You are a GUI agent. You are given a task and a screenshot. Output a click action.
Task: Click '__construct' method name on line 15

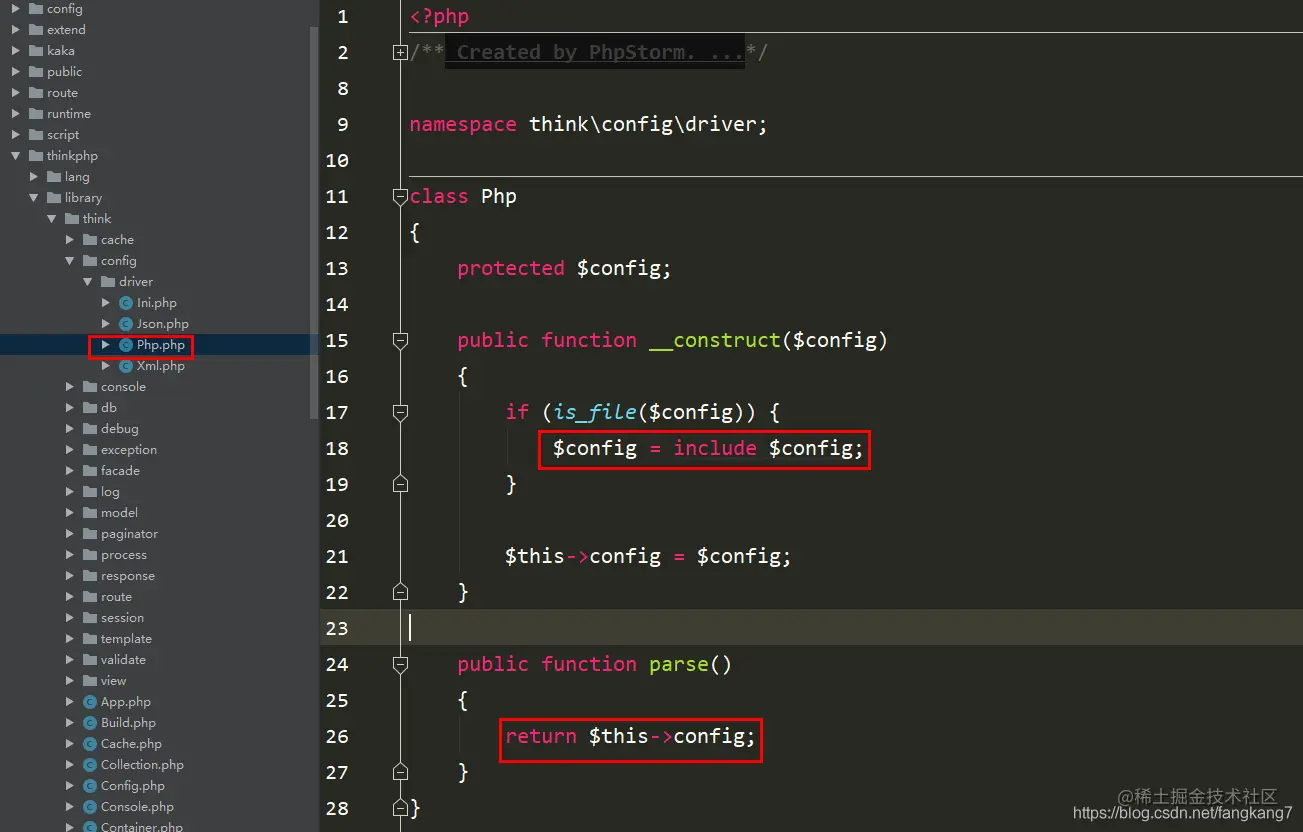(x=714, y=340)
